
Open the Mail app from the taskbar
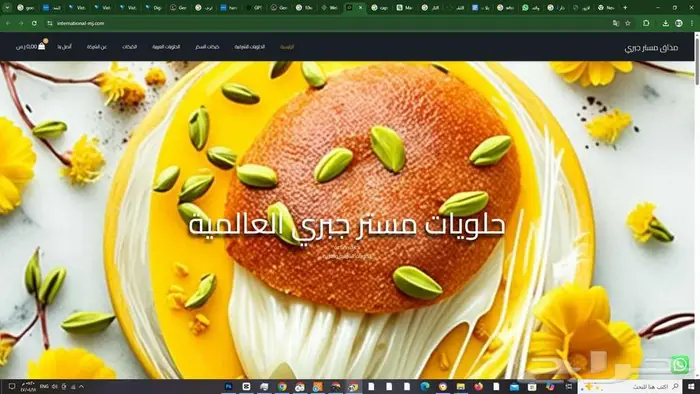click(514, 386)
